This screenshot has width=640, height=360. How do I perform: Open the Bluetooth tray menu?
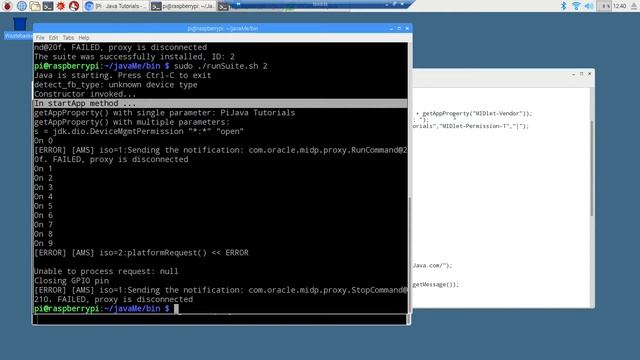click(564, 6)
